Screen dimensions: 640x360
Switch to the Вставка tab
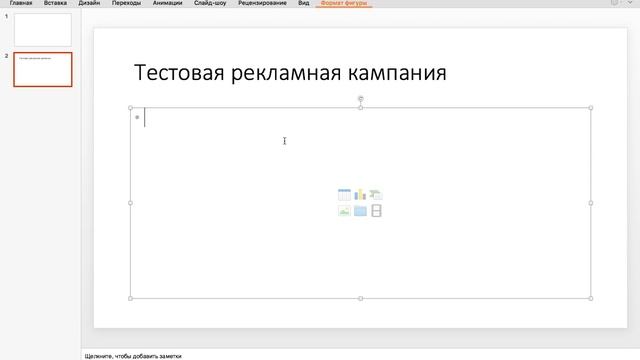(x=55, y=3)
